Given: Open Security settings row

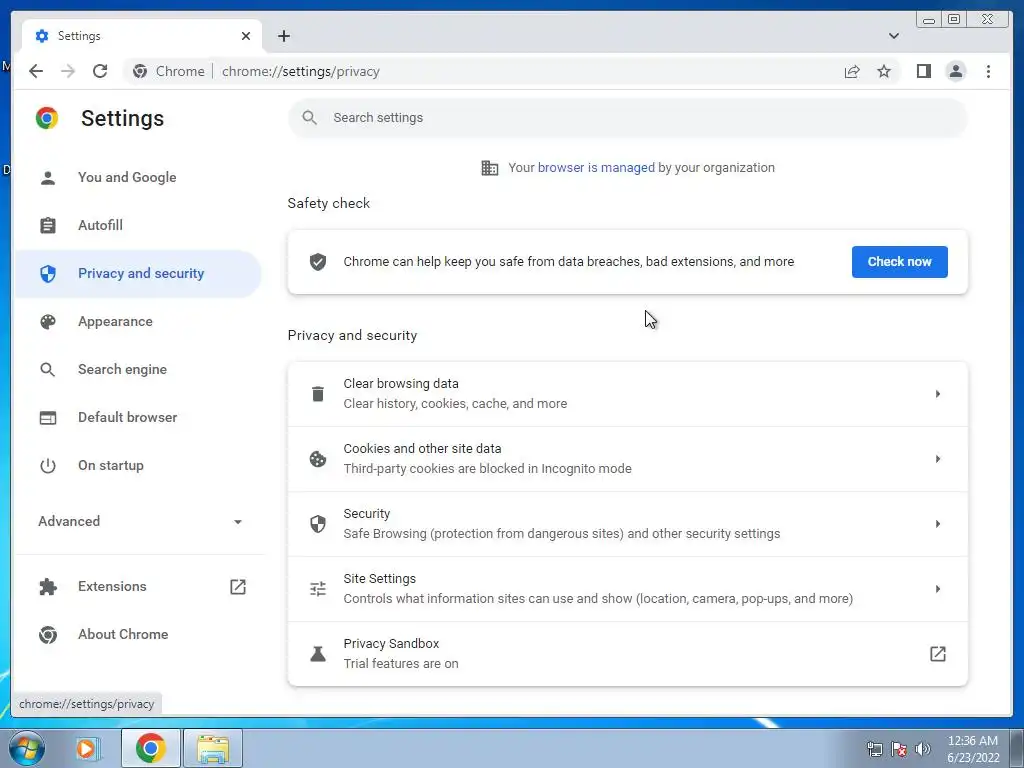Looking at the screenshot, I should coord(628,524).
